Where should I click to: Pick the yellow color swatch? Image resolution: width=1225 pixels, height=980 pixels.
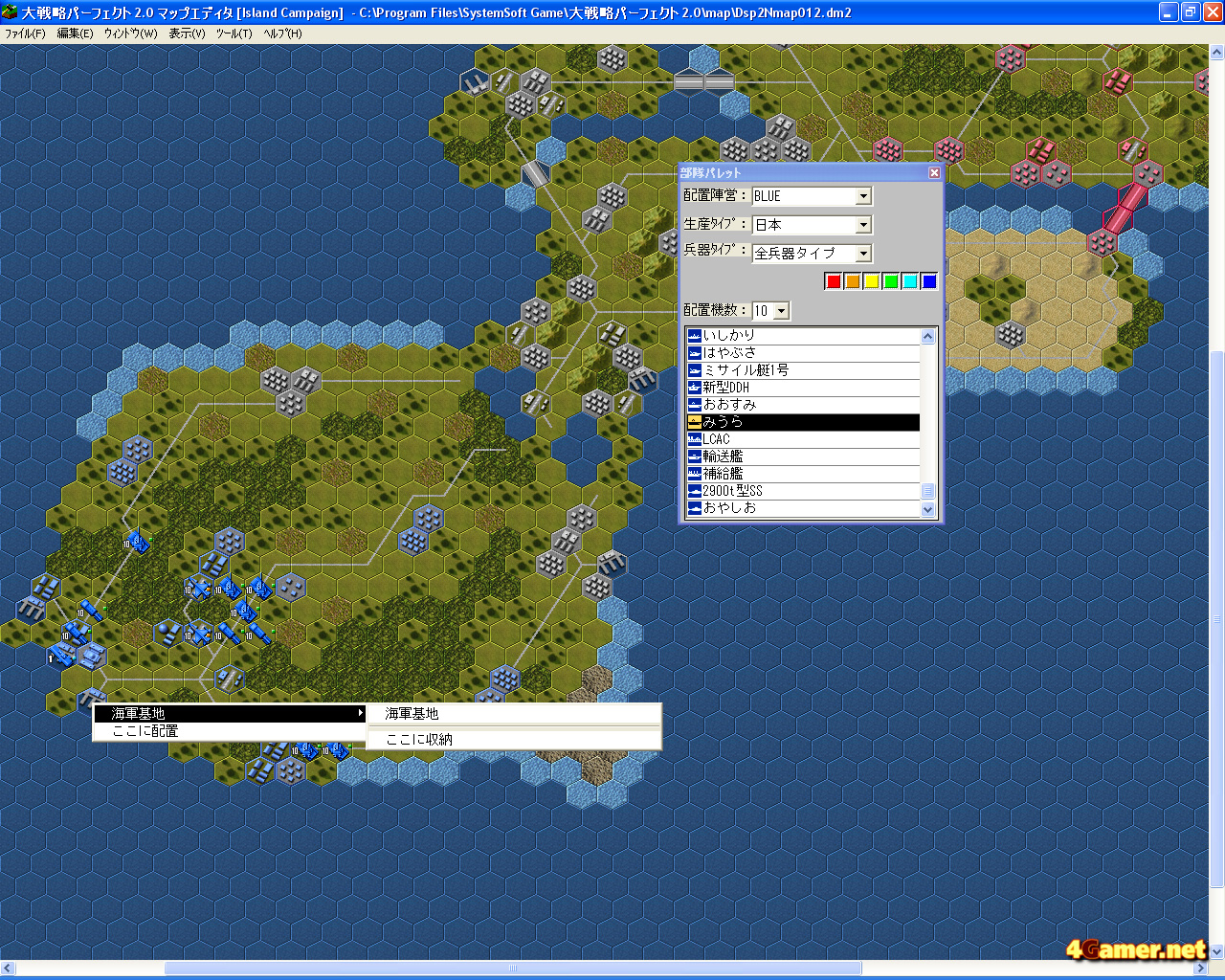pos(872,281)
